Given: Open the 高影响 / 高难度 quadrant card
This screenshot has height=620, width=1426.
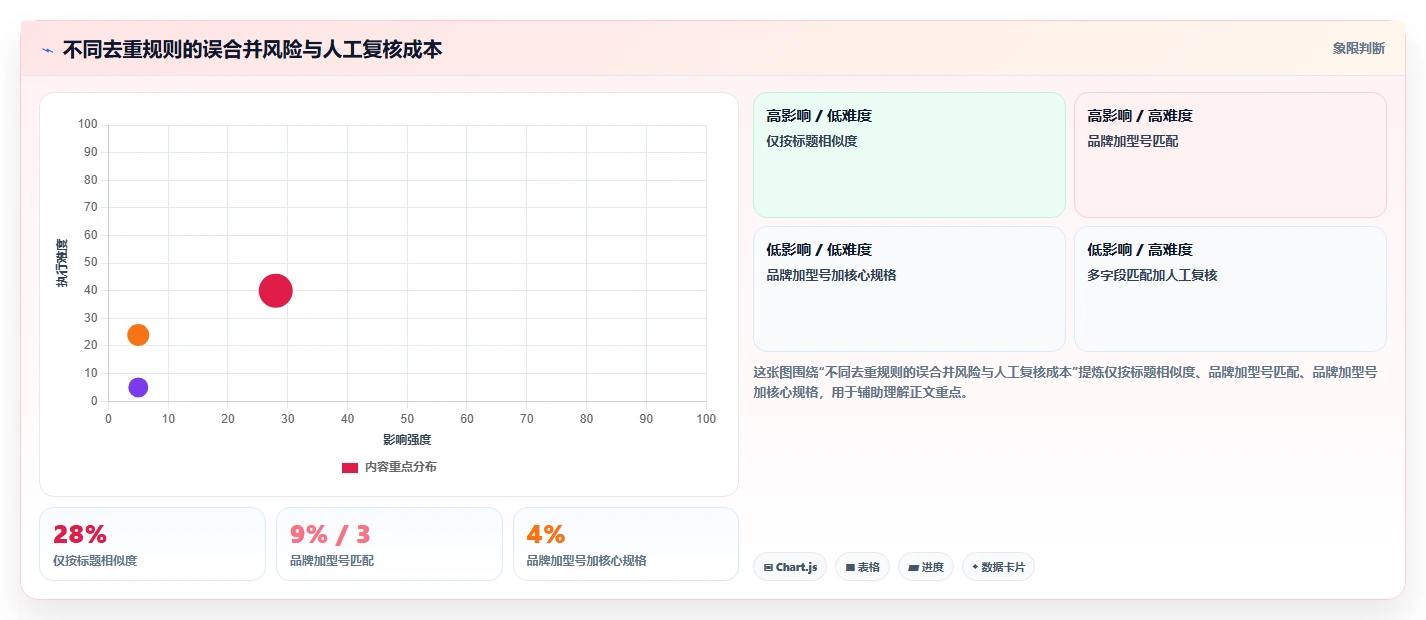Looking at the screenshot, I should click(x=1230, y=155).
